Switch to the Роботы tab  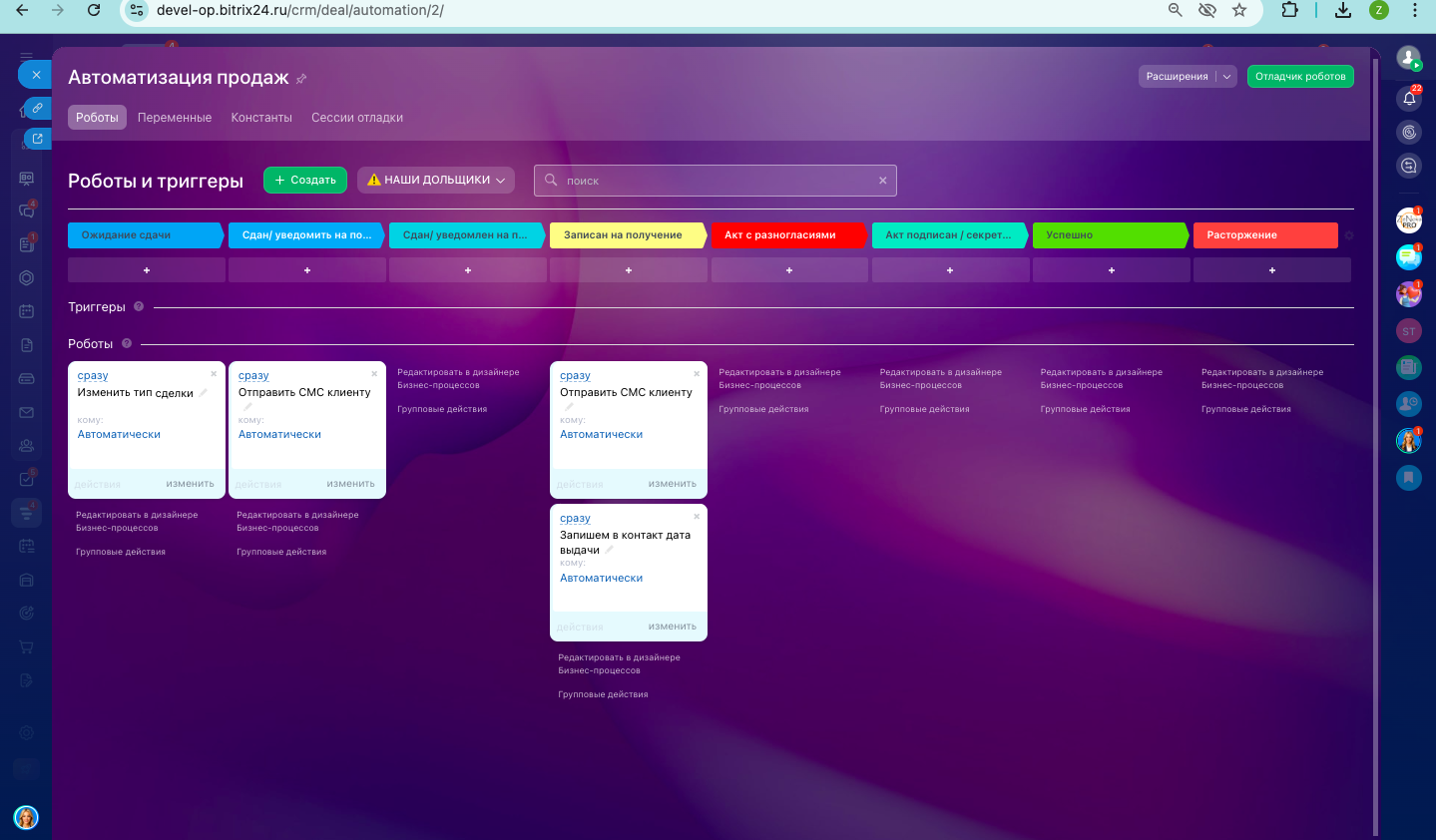(x=98, y=118)
